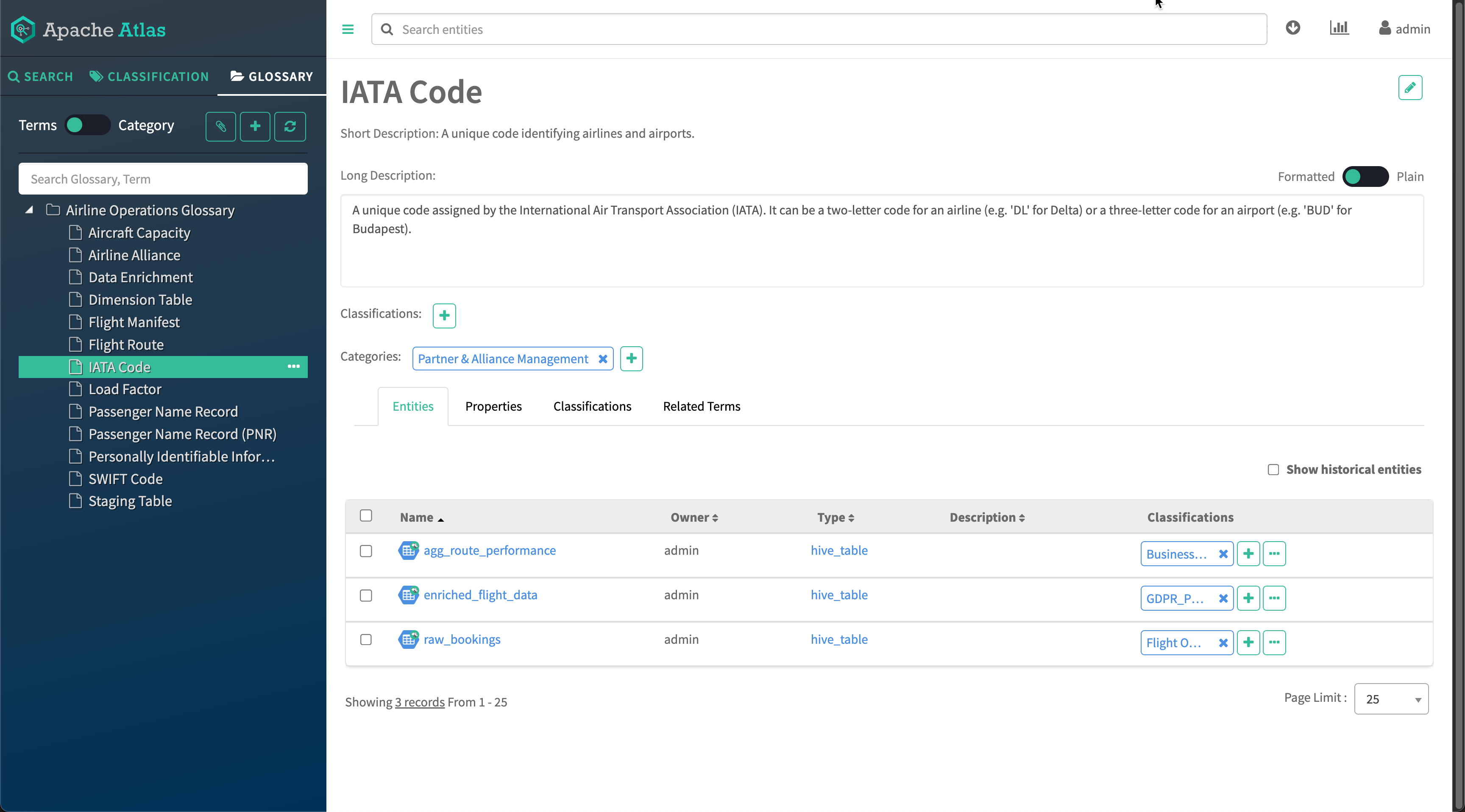Enable Show historical entities checkbox
The width and height of the screenshot is (1465, 812).
coord(1273,470)
